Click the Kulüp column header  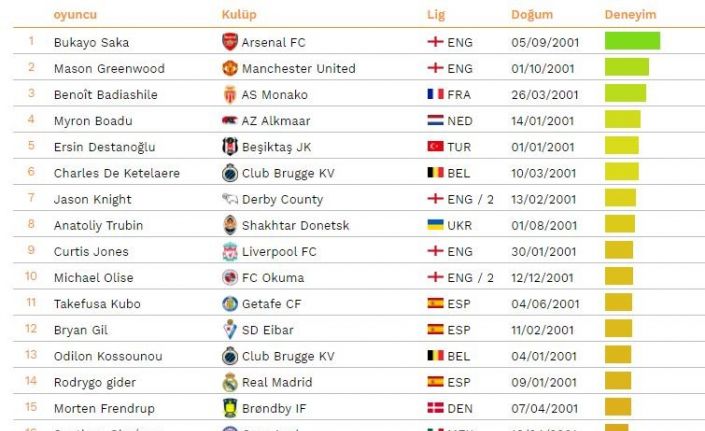tap(239, 15)
